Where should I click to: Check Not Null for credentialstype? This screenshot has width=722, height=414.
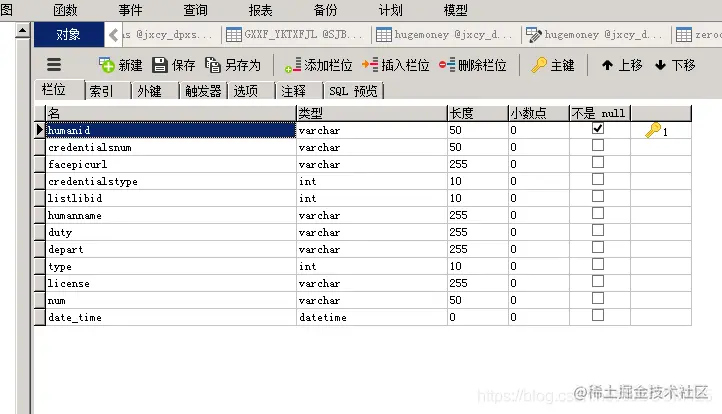point(598,180)
